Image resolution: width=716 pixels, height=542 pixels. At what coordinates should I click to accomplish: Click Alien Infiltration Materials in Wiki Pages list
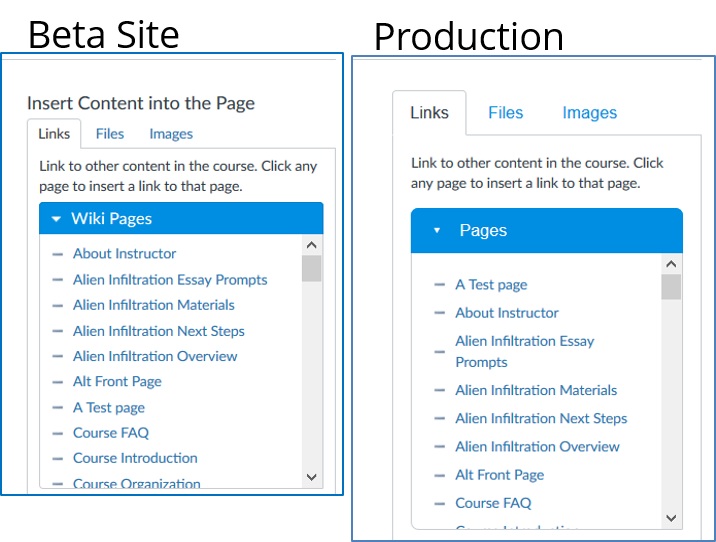(x=153, y=305)
